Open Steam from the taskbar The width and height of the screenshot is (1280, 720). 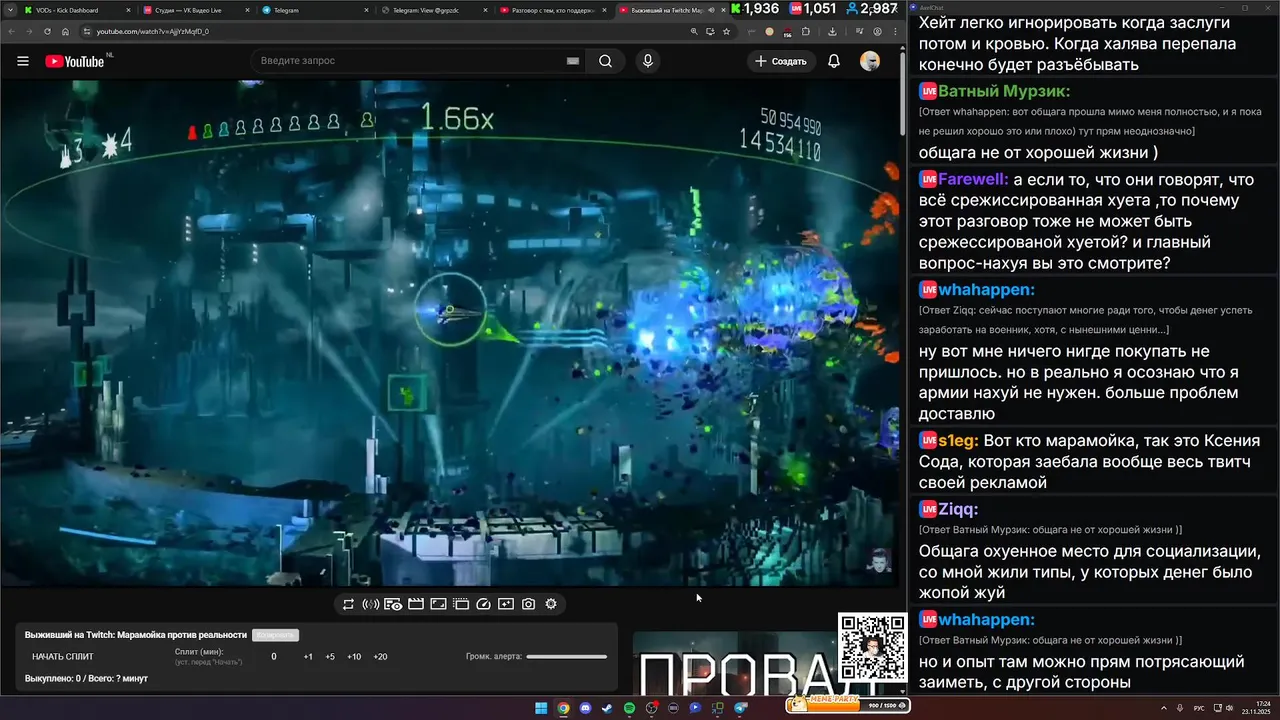tap(607, 708)
